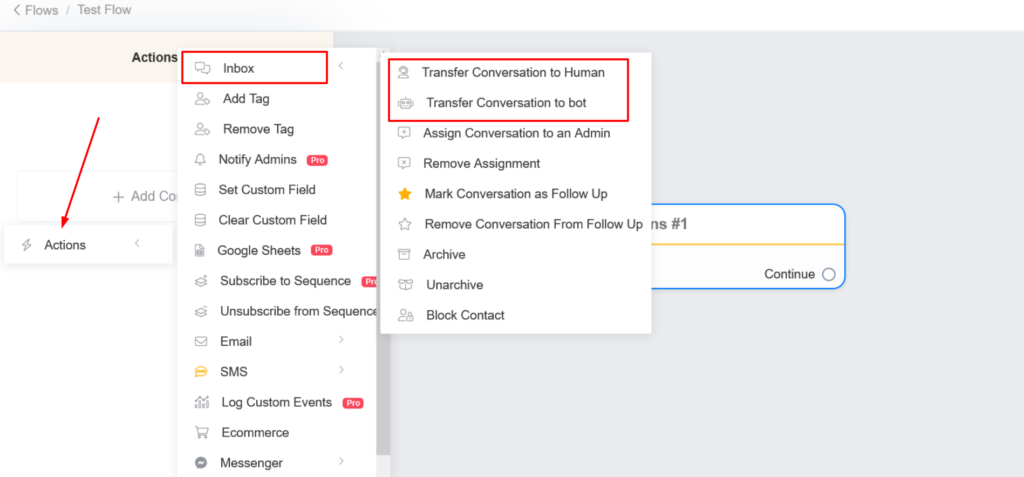The width and height of the screenshot is (1024, 477).
Task: Select Transfer Conversation to Human
Action: [x=512, y=72]
